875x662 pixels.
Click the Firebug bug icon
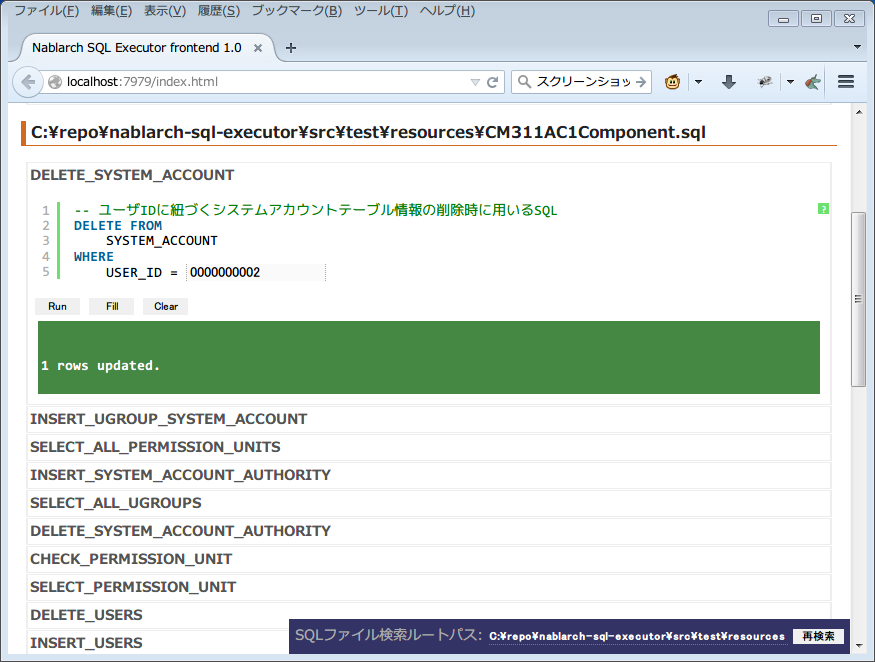click(x=765, y=82)
